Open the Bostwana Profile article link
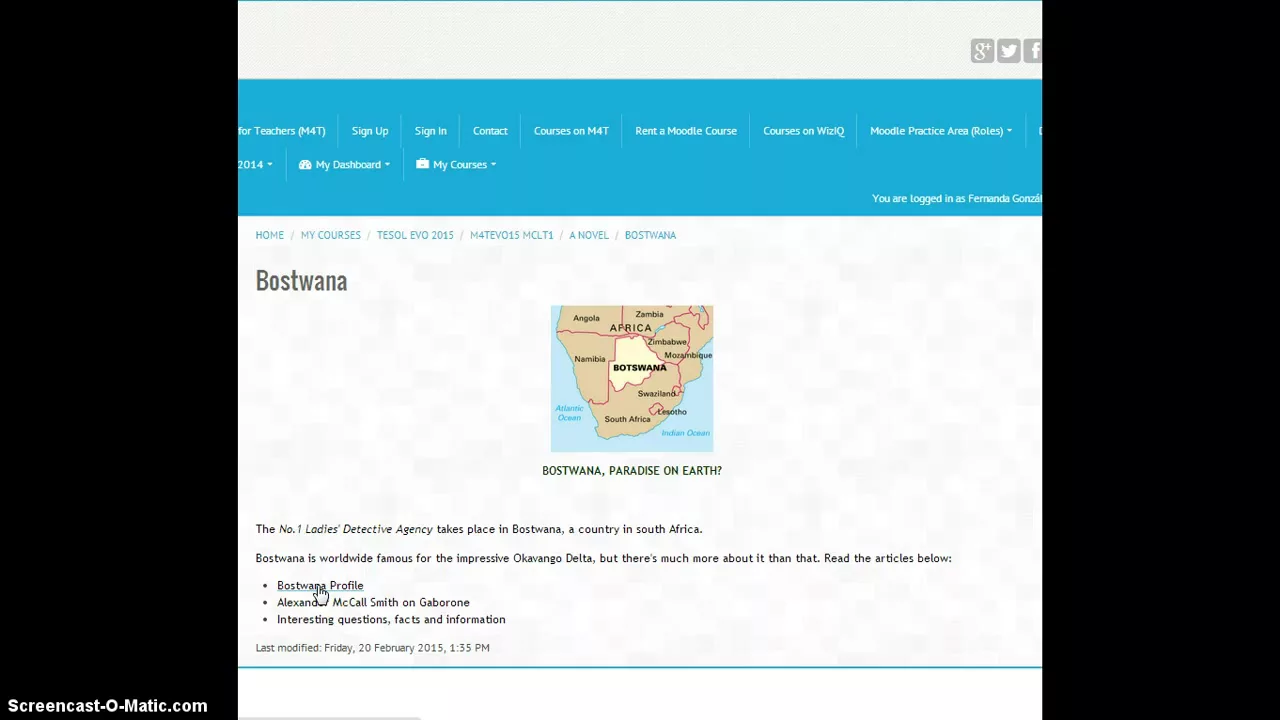Viewport: 1280px width, 720px height. 320,586
